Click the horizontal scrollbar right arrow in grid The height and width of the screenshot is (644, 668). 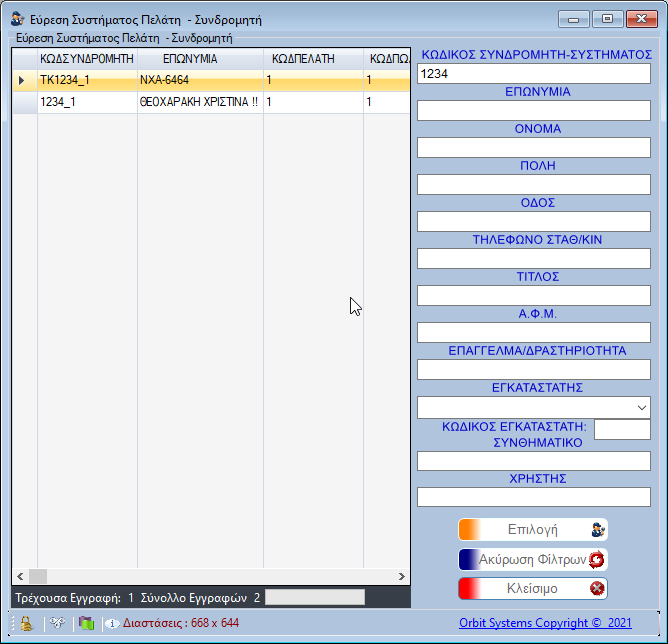(402, 576)
